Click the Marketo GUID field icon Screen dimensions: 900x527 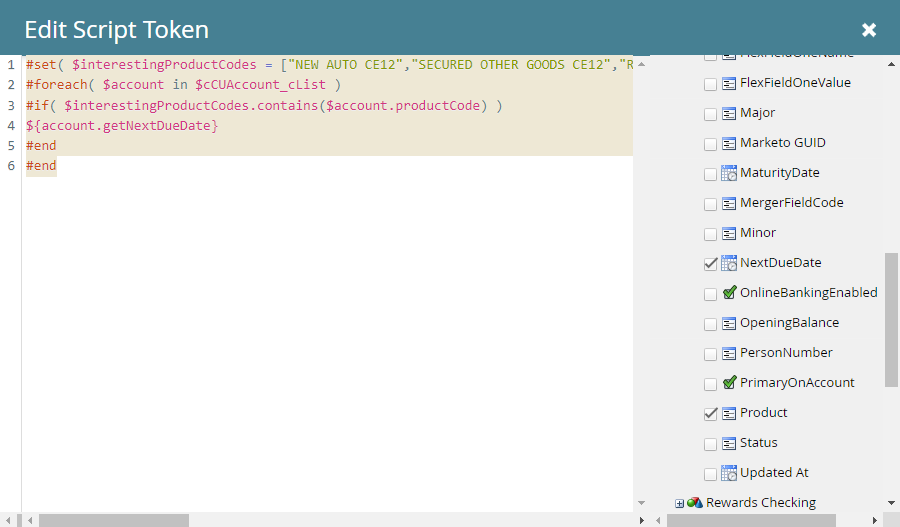(729, 143)
